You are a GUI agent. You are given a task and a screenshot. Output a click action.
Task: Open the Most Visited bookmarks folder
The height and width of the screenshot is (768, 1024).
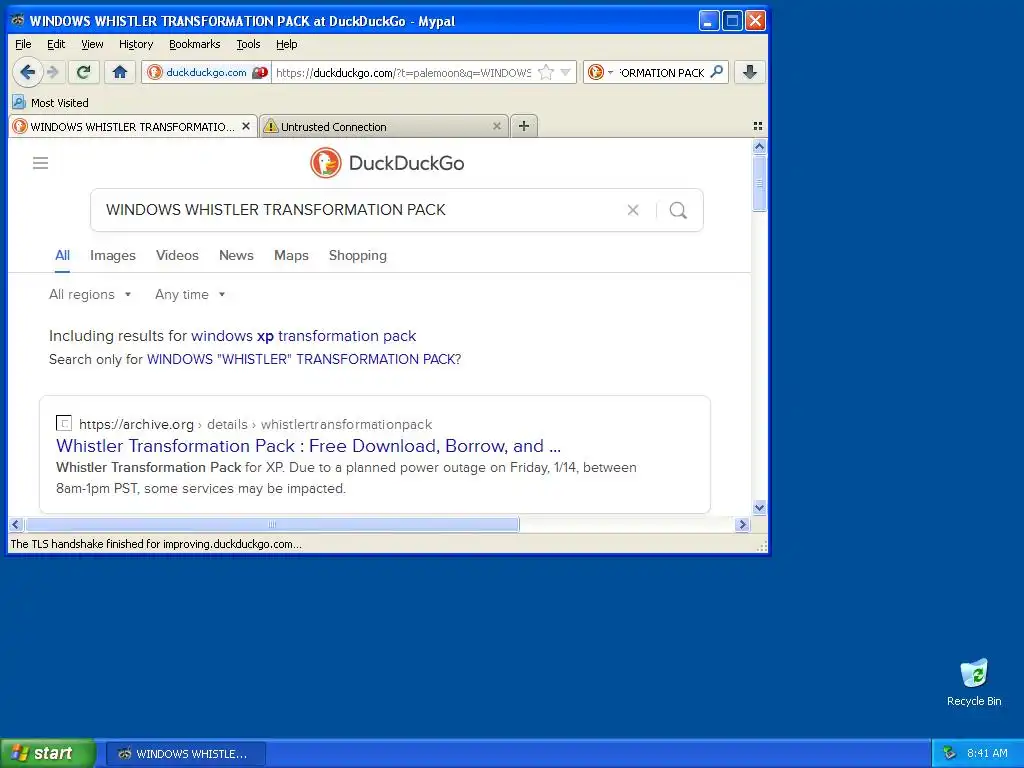[50, 103]
